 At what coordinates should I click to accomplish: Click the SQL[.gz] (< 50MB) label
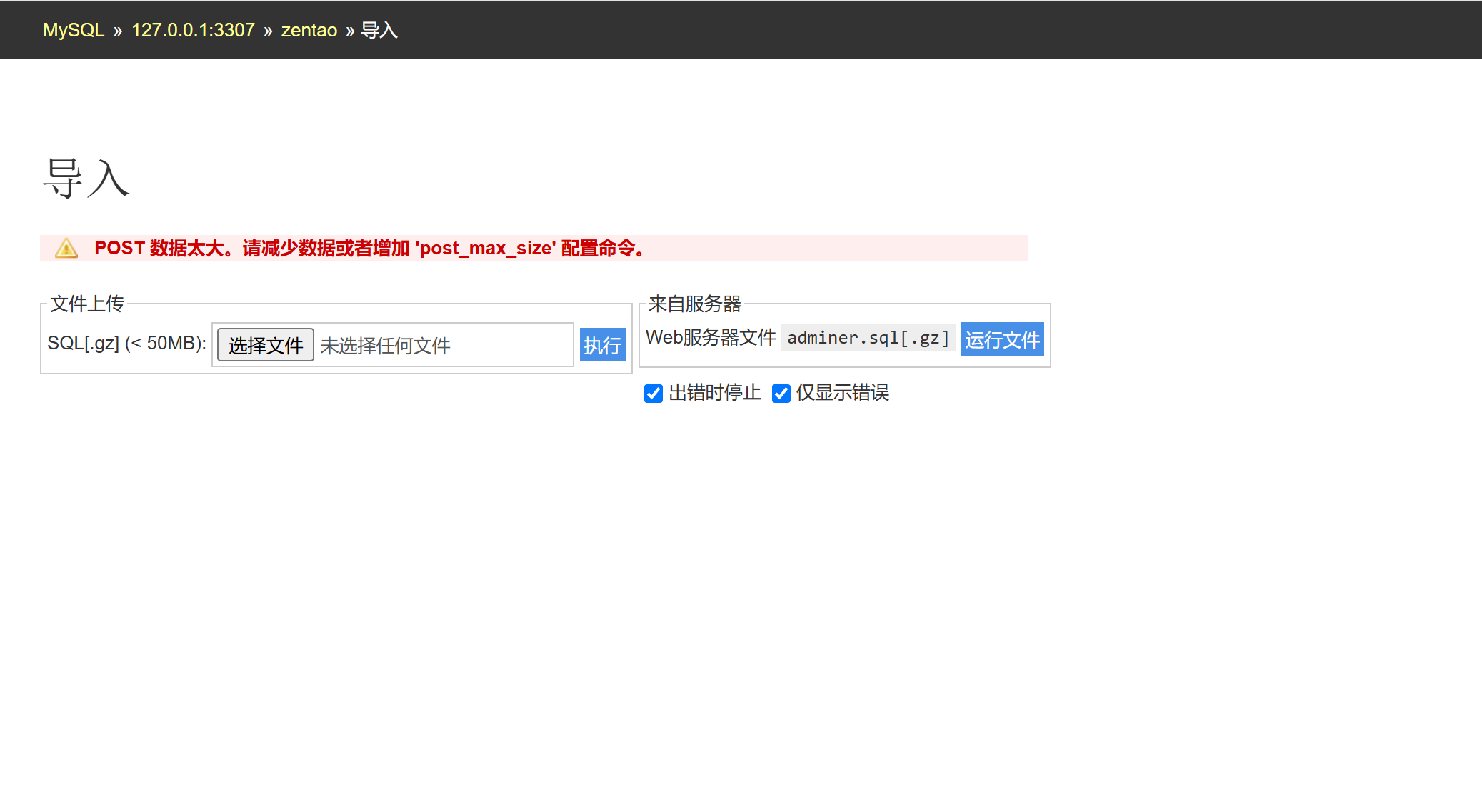pos(126,344)
